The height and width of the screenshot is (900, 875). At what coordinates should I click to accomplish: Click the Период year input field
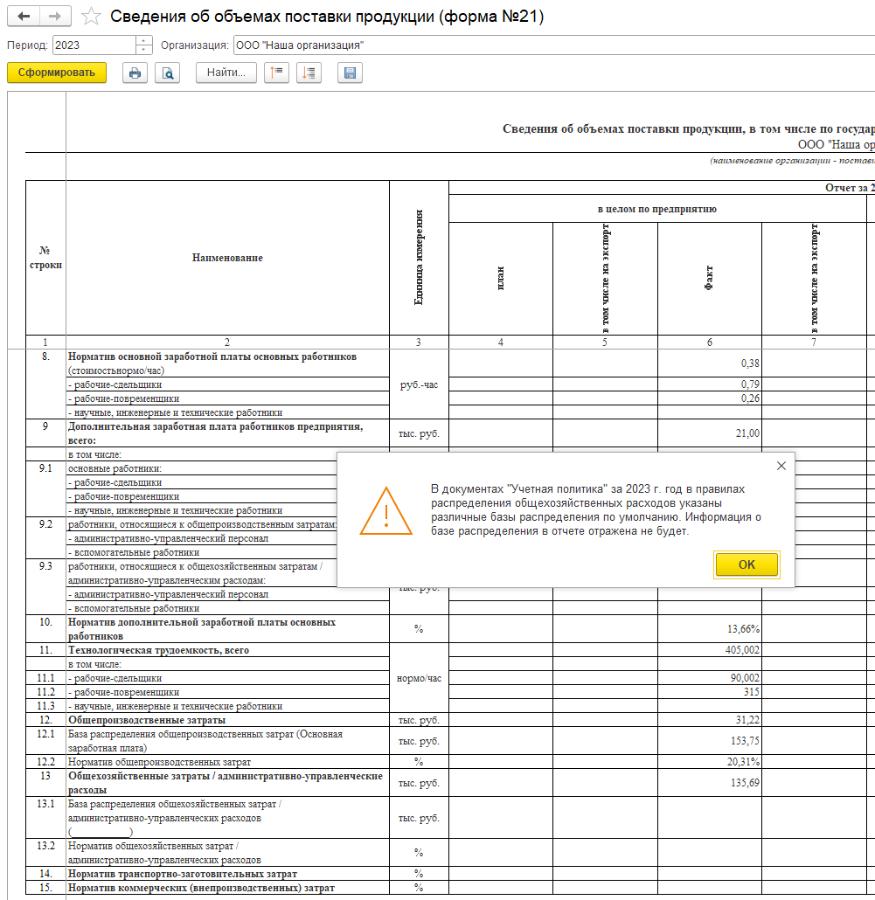(x=92, y=46)
